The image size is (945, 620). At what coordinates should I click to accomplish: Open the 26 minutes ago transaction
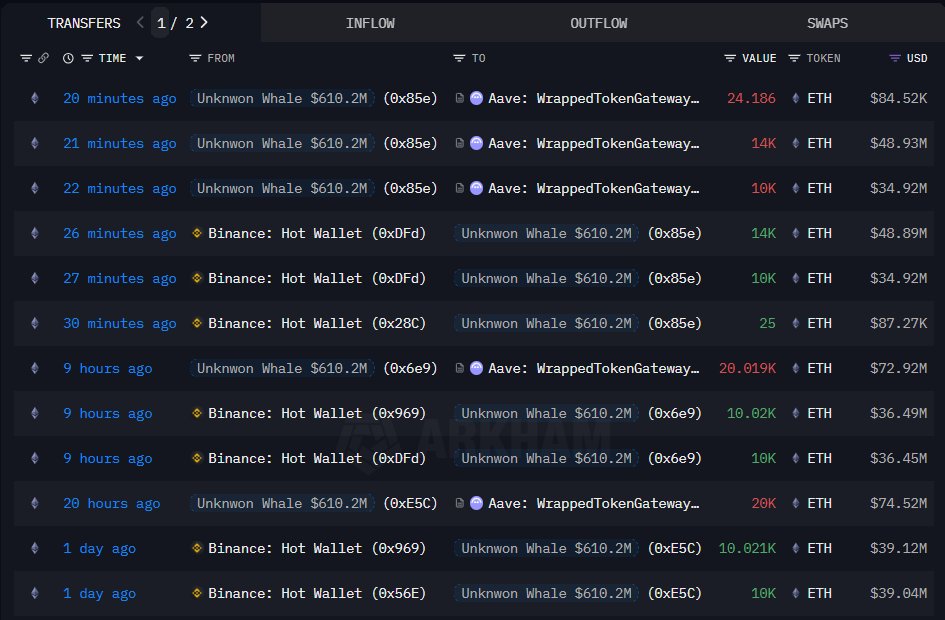point(119,233)
